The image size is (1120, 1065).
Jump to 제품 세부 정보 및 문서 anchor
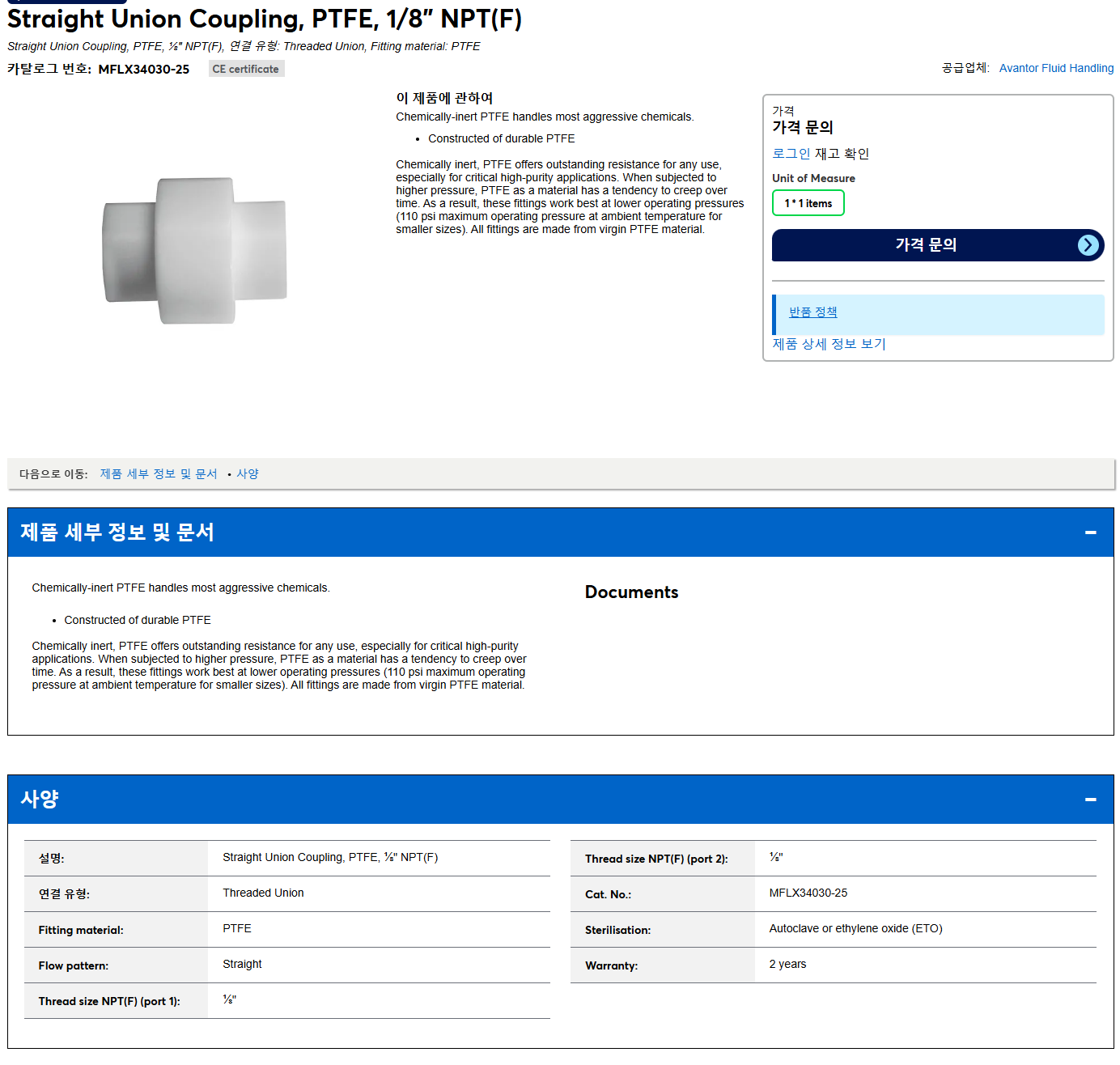(x=159, y=474)
